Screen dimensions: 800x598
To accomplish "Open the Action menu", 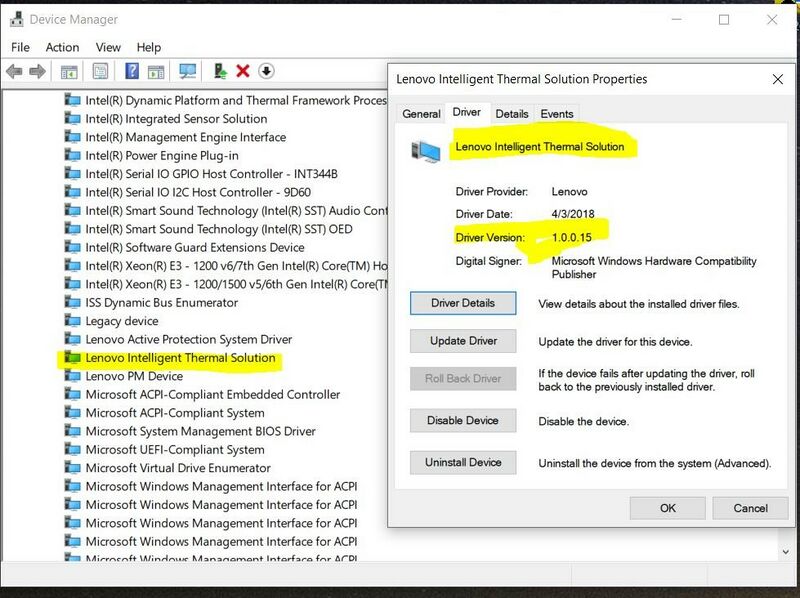I will click(62, 47).
